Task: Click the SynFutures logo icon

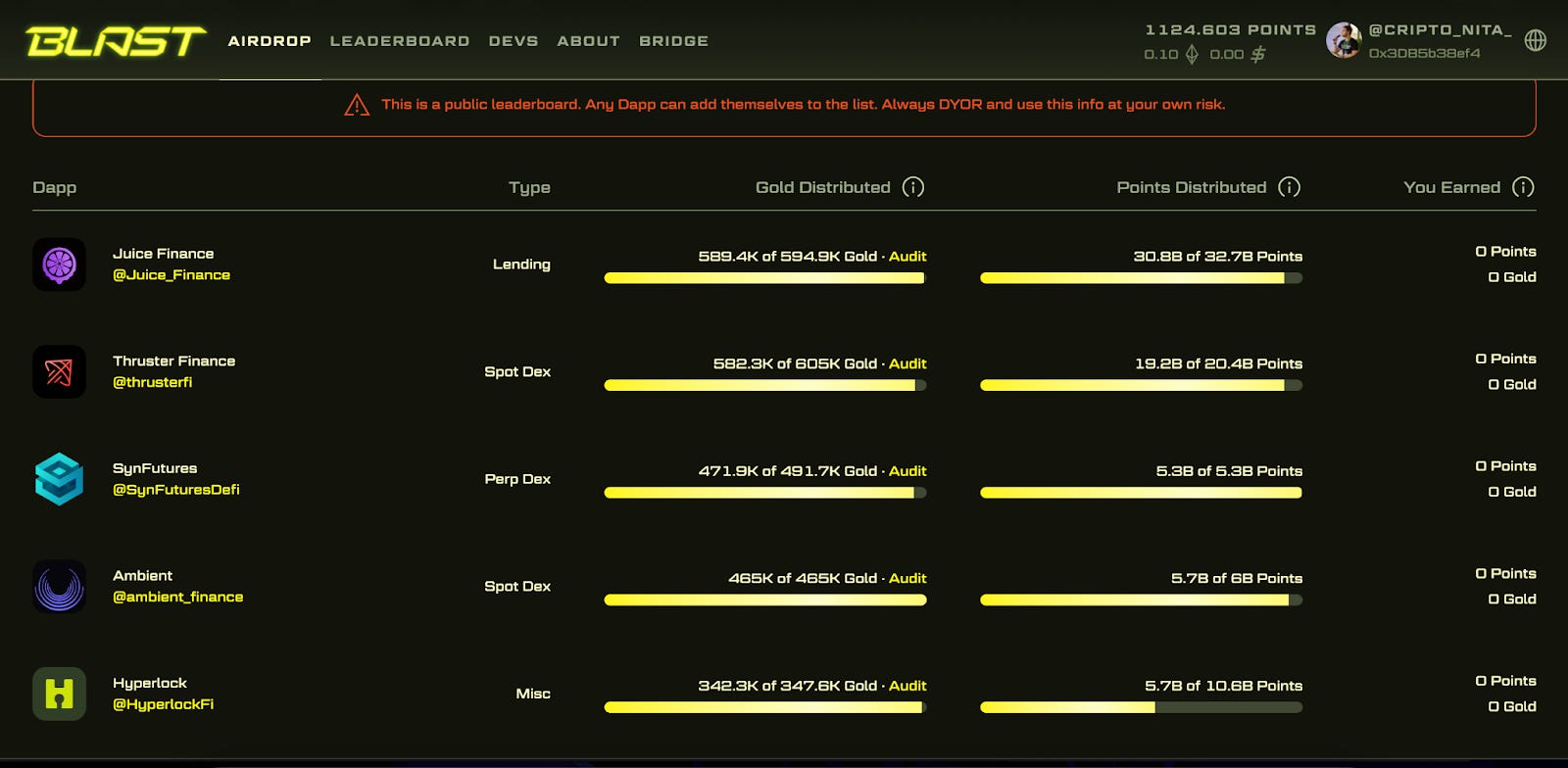Action: (59, 479)
